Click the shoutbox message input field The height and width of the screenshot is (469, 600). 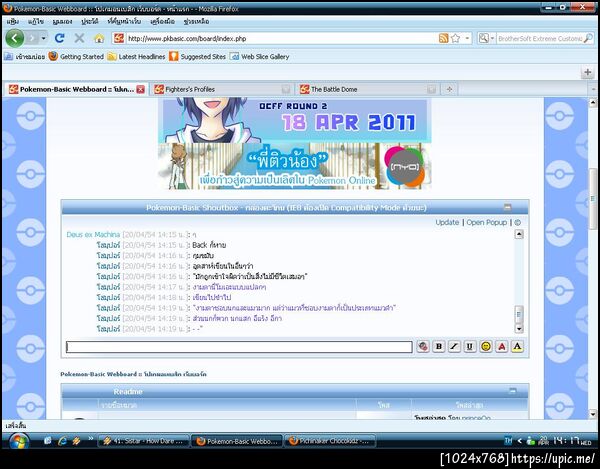click(x=239, y=347)
